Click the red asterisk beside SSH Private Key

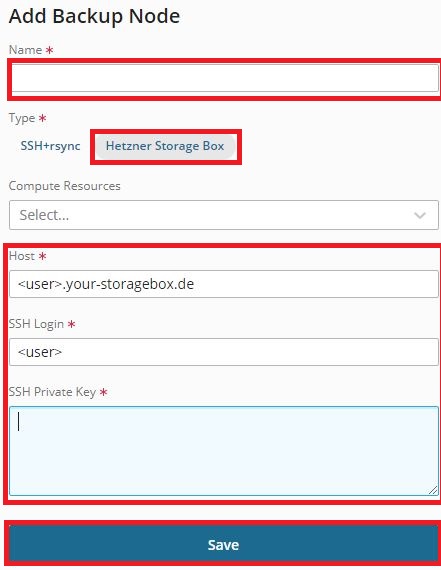tap(104, 392)
